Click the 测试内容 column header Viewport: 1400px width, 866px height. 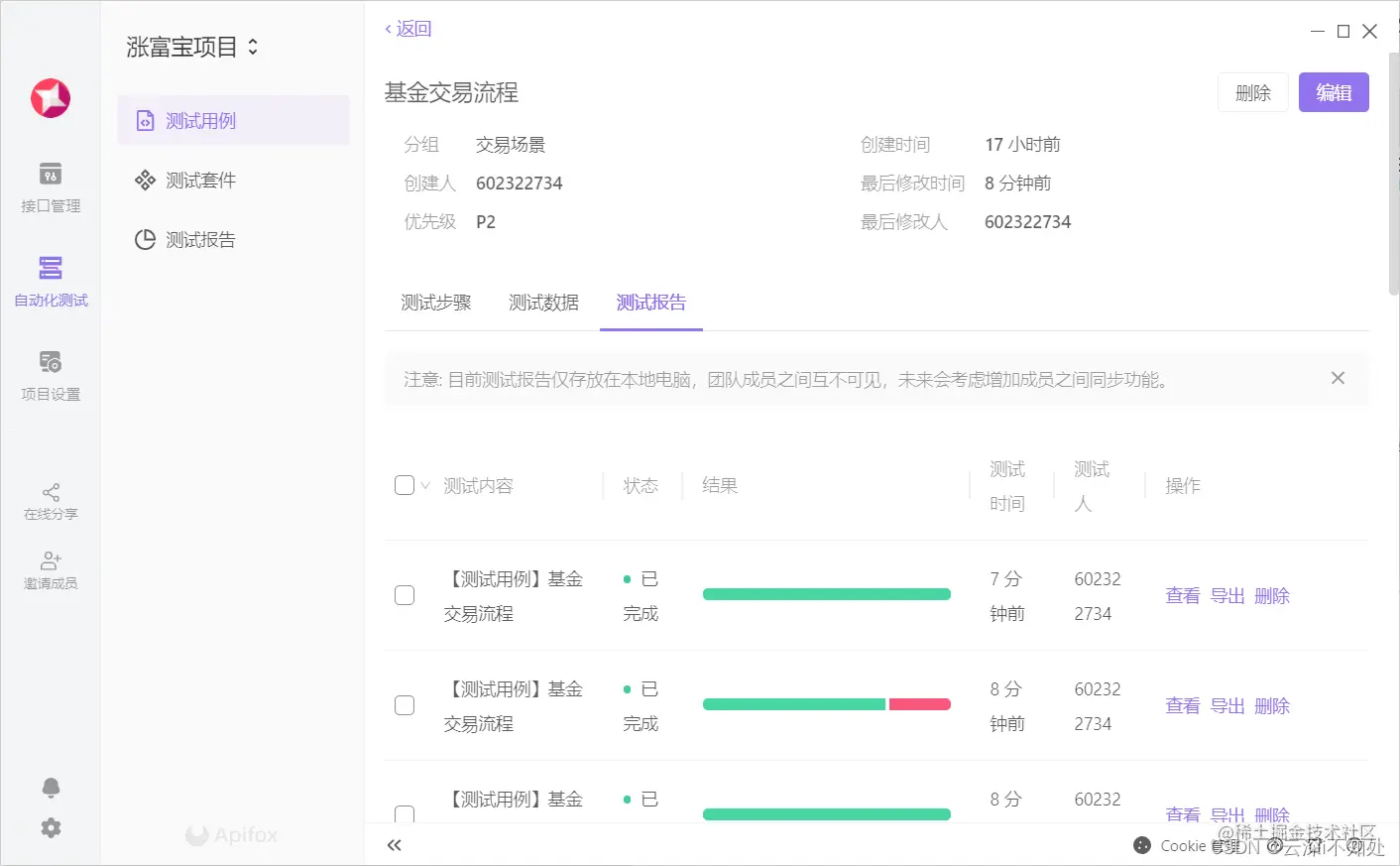(x=478, y=485)
